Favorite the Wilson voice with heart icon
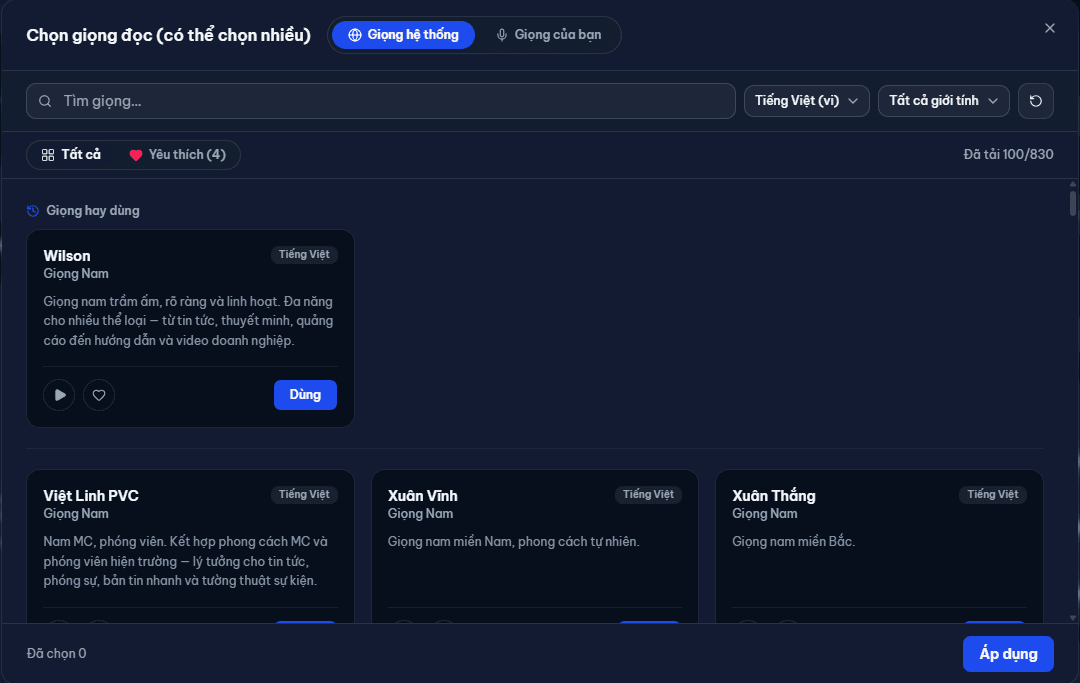Screen dimensions: 1080x683 [x=99, y=395]
